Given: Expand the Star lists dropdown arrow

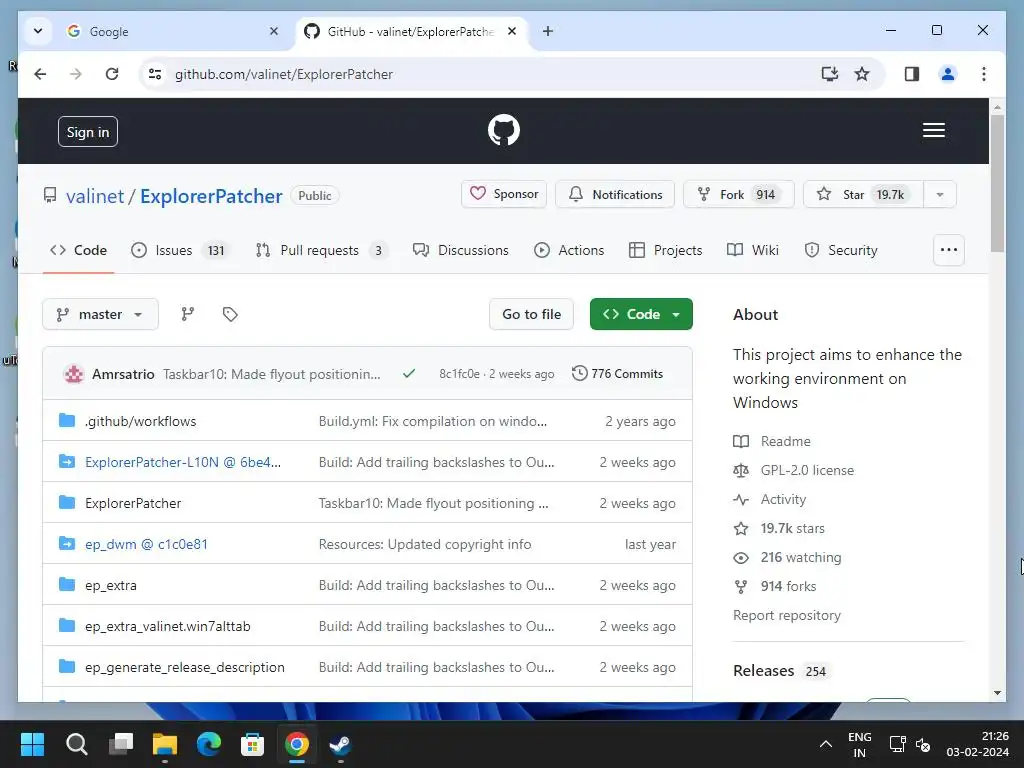Looking at the screenshot, I should click(940, 195).
